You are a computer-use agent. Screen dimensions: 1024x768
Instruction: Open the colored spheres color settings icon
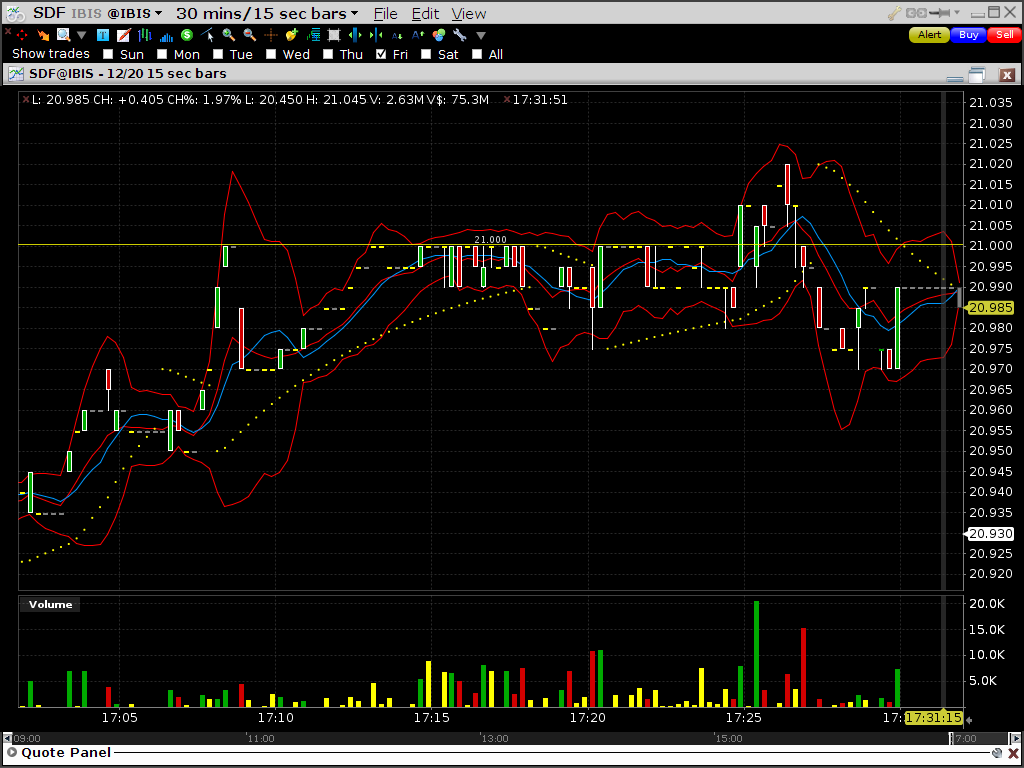439,35
